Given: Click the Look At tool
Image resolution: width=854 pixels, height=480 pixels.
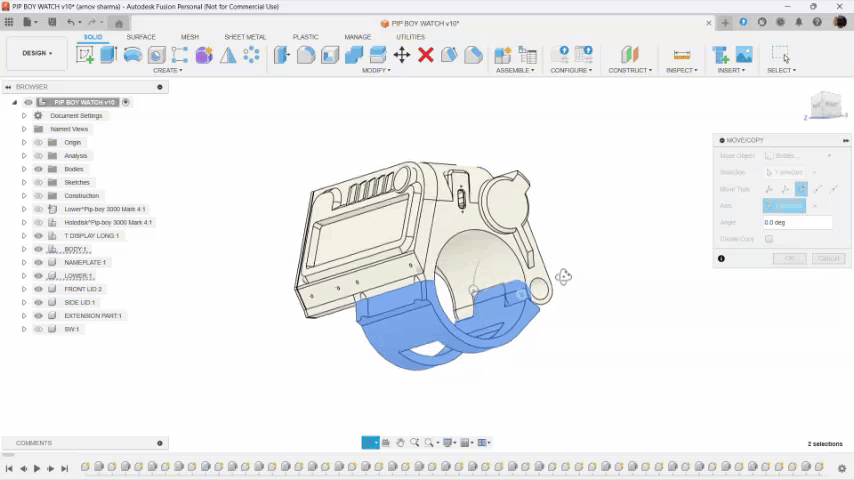Looking at the screenshot, I should click(386, 442).
